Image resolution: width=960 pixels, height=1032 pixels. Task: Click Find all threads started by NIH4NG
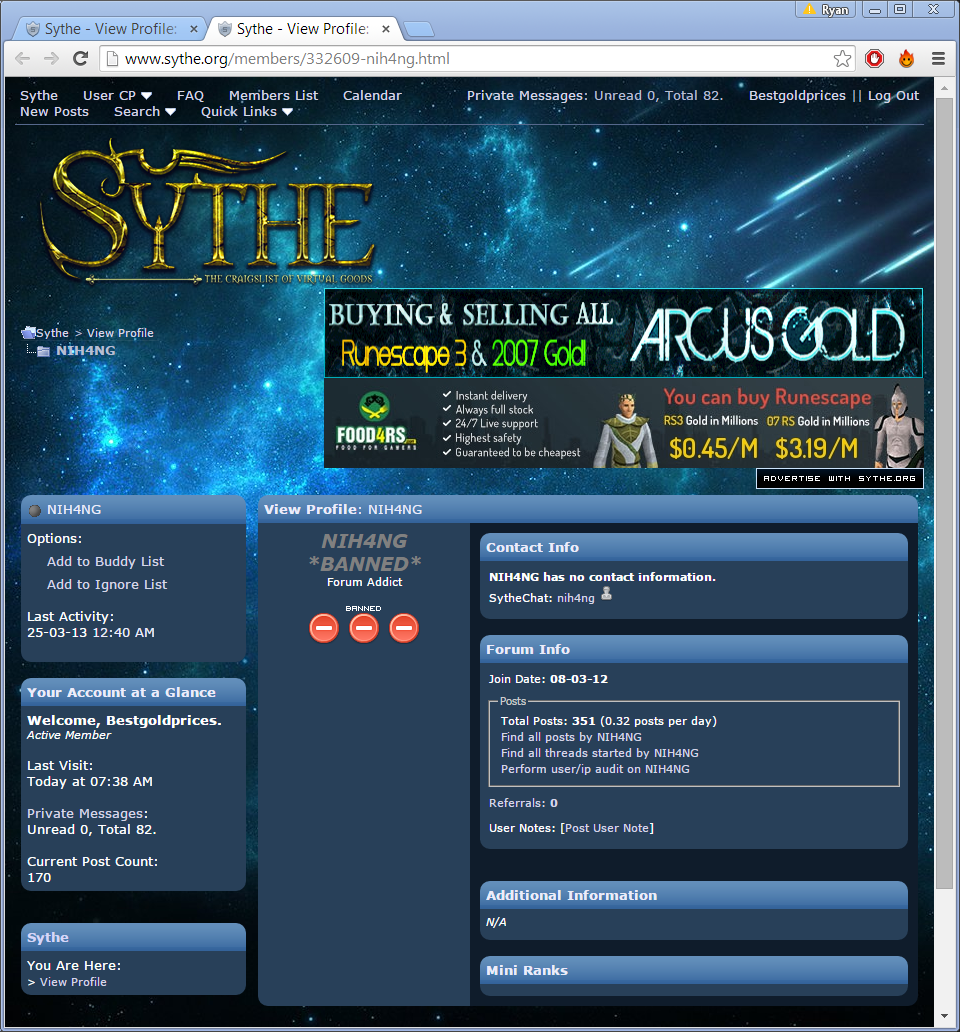(599, 753)
